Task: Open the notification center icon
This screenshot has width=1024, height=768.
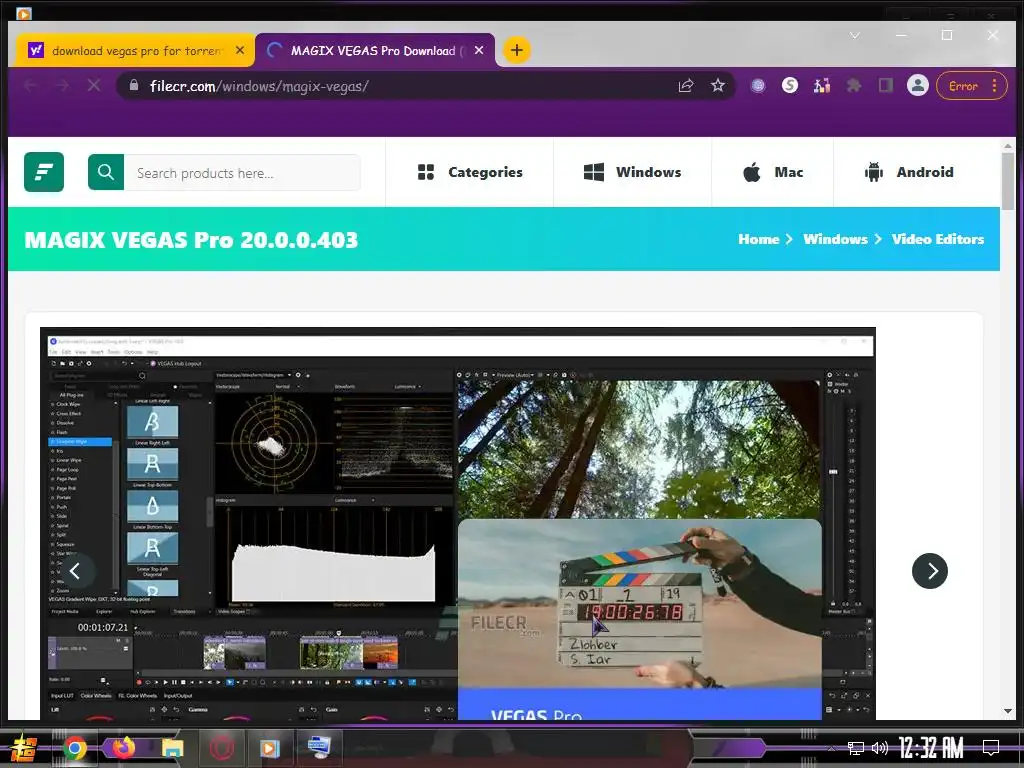Action: (x=991, y=748)
